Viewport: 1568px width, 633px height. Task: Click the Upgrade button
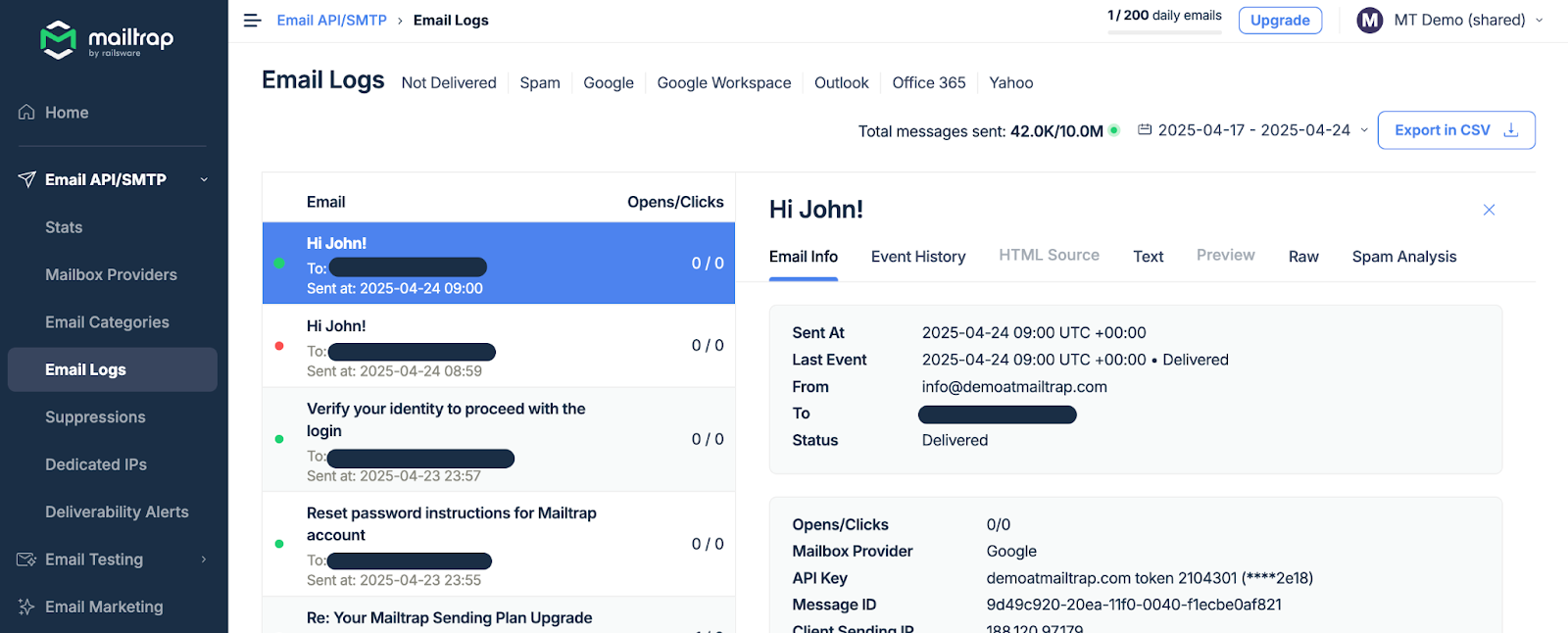(x=1279, y=21)
